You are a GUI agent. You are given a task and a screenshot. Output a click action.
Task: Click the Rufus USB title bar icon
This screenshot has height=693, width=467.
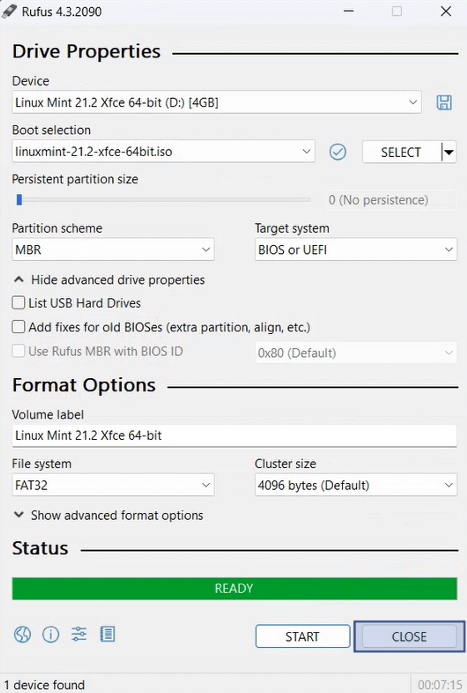(9, 11)
